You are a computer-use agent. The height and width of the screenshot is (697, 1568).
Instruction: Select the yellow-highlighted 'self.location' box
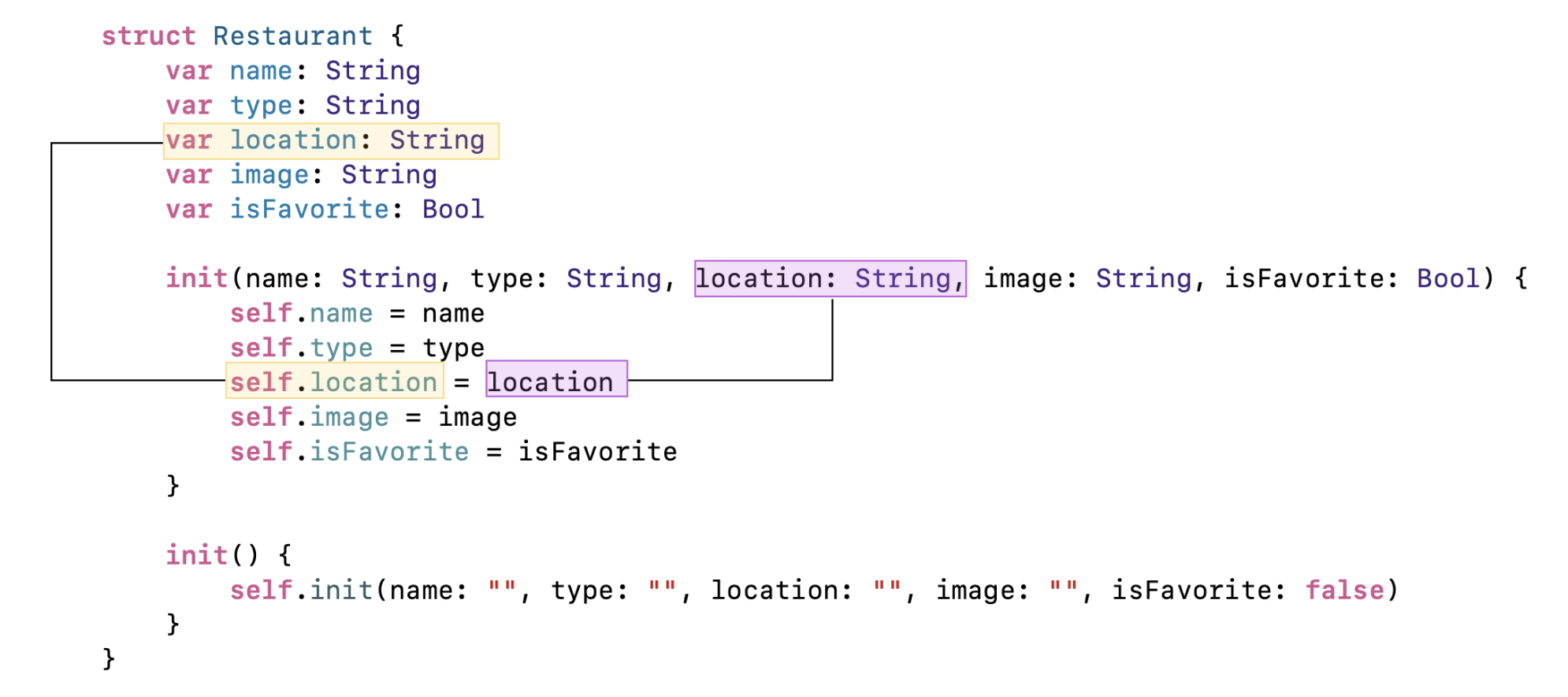pos(334,382)
